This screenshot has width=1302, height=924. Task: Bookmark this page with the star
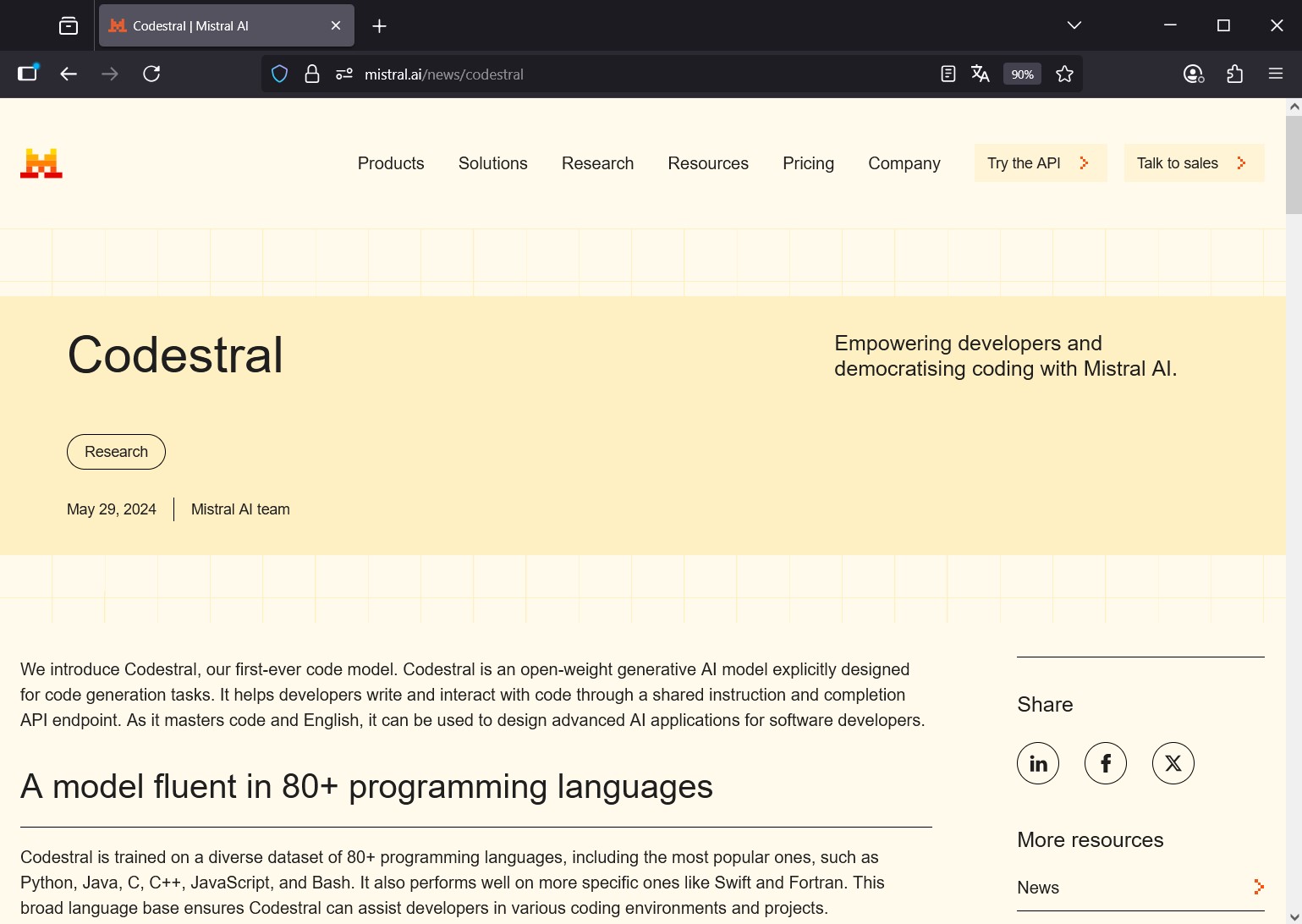[1065, 74]
